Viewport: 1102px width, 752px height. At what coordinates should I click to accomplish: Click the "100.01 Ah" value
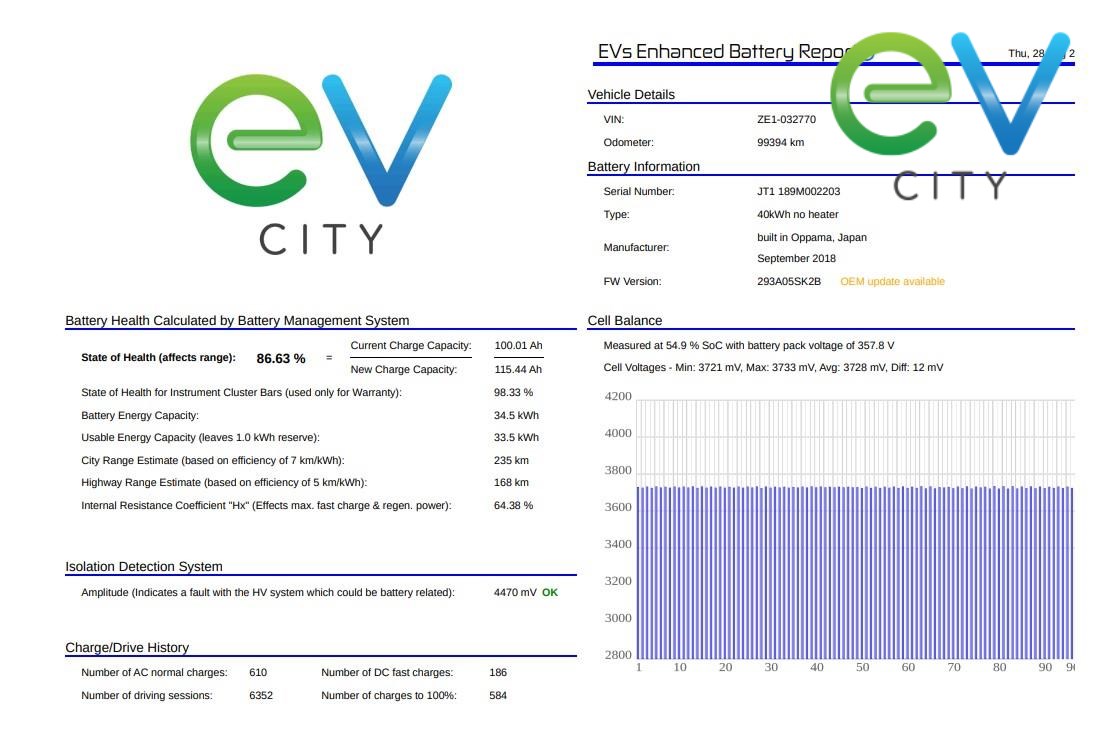point(519,346)
